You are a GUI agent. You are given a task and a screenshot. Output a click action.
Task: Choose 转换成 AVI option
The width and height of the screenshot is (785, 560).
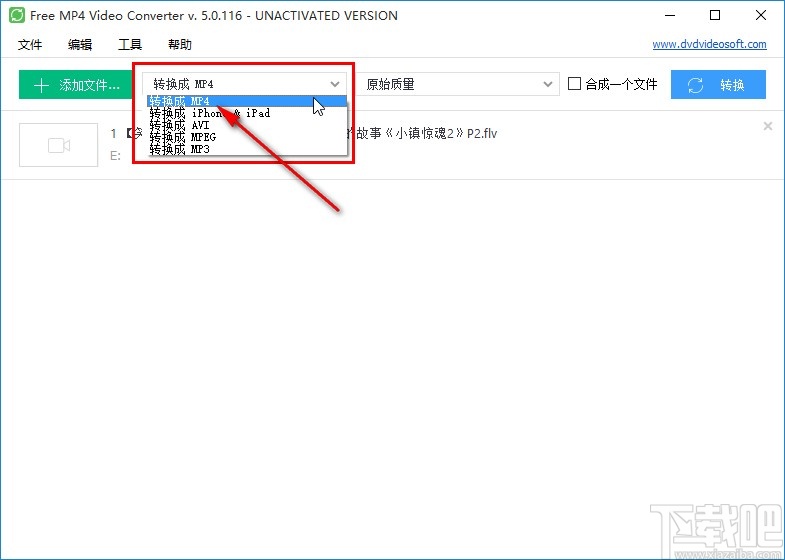247,125
